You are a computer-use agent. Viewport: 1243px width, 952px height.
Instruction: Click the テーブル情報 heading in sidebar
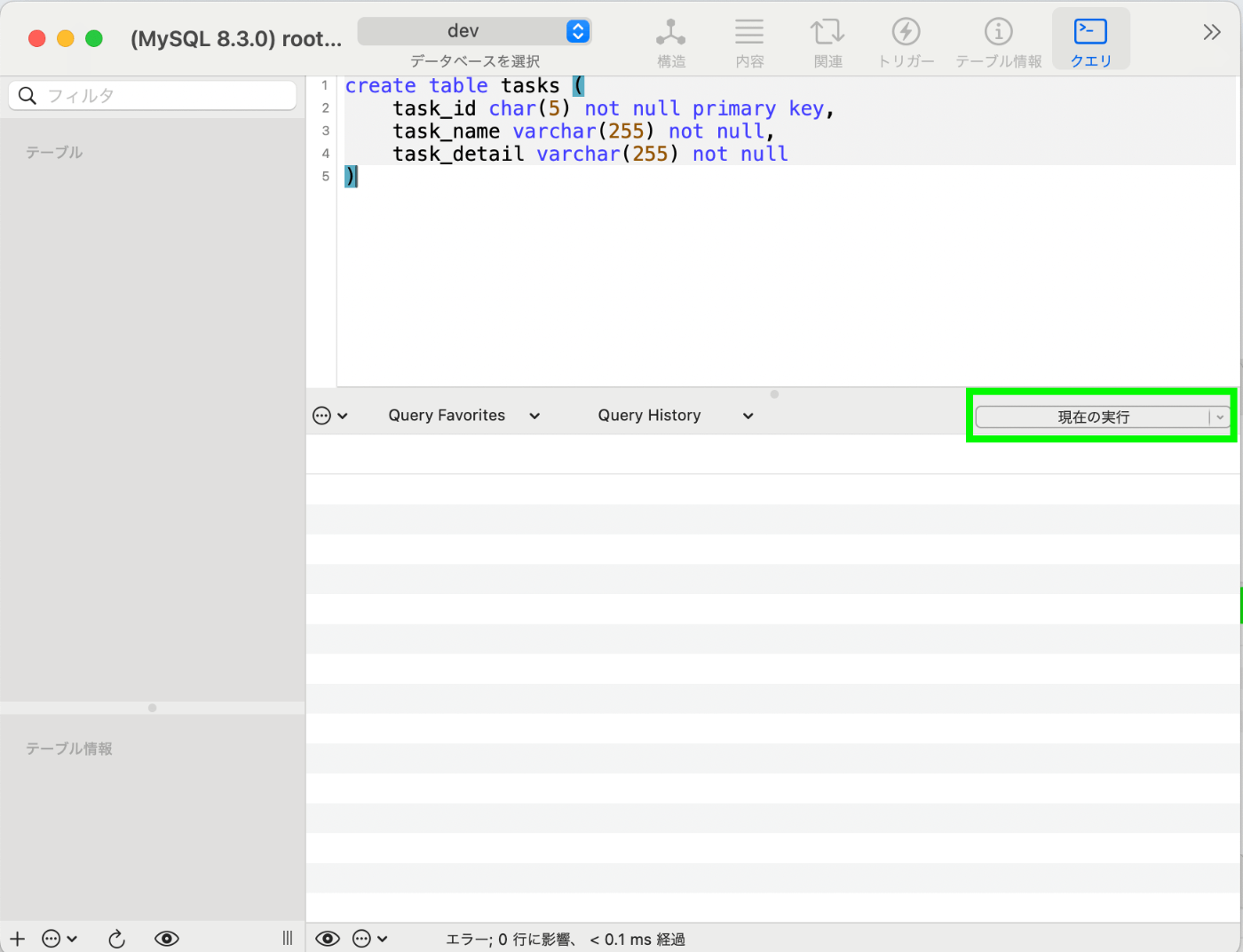[69, 749]
